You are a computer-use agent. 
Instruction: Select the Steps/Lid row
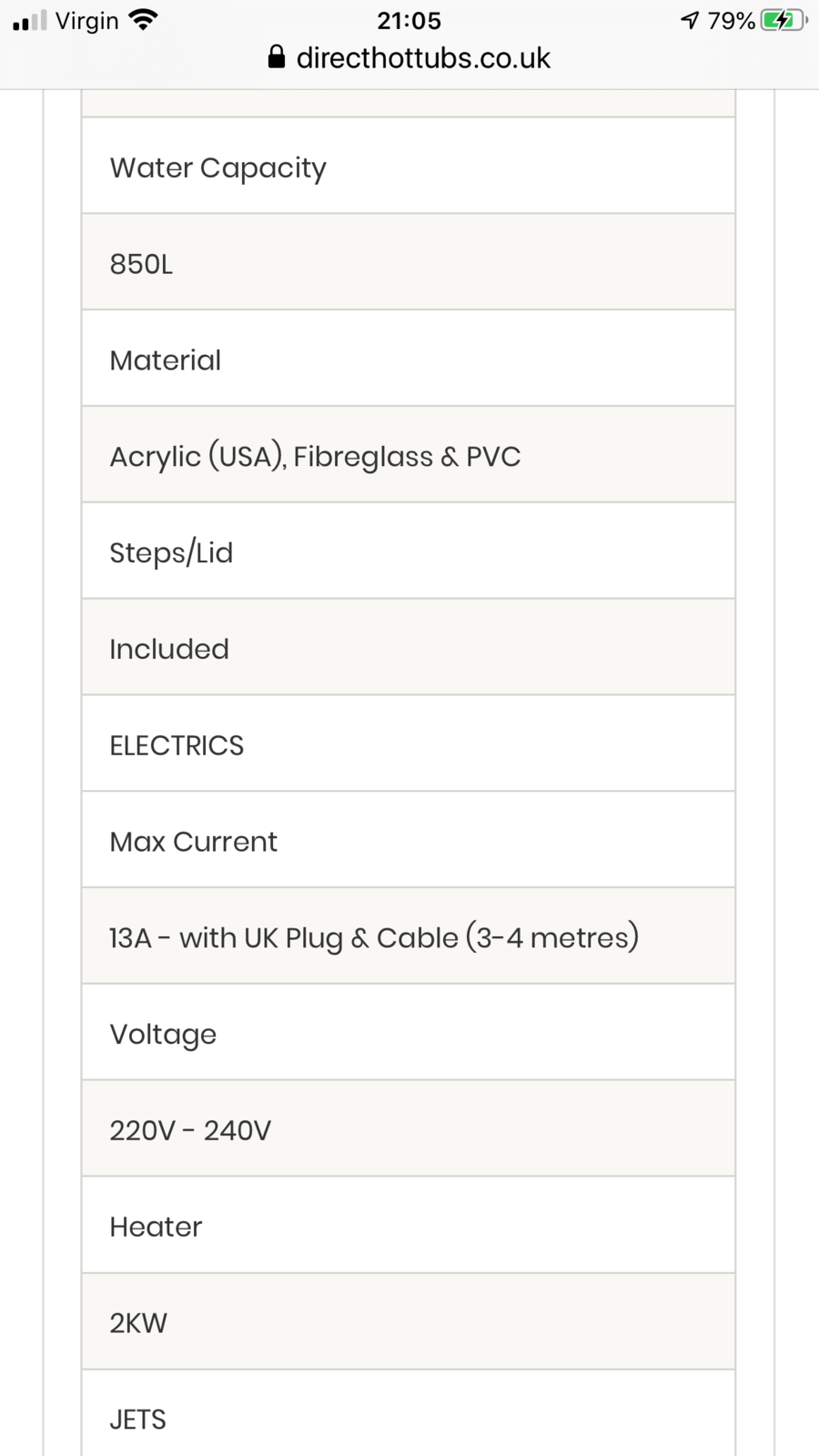pos(409,552)
